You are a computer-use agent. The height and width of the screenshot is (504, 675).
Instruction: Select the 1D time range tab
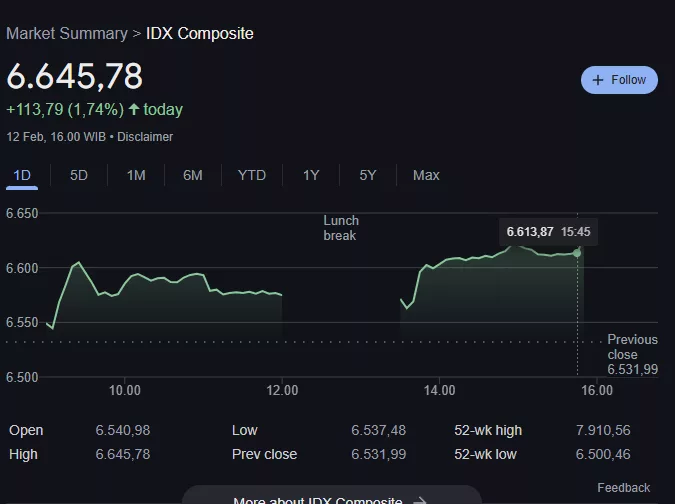pos(22,175)
